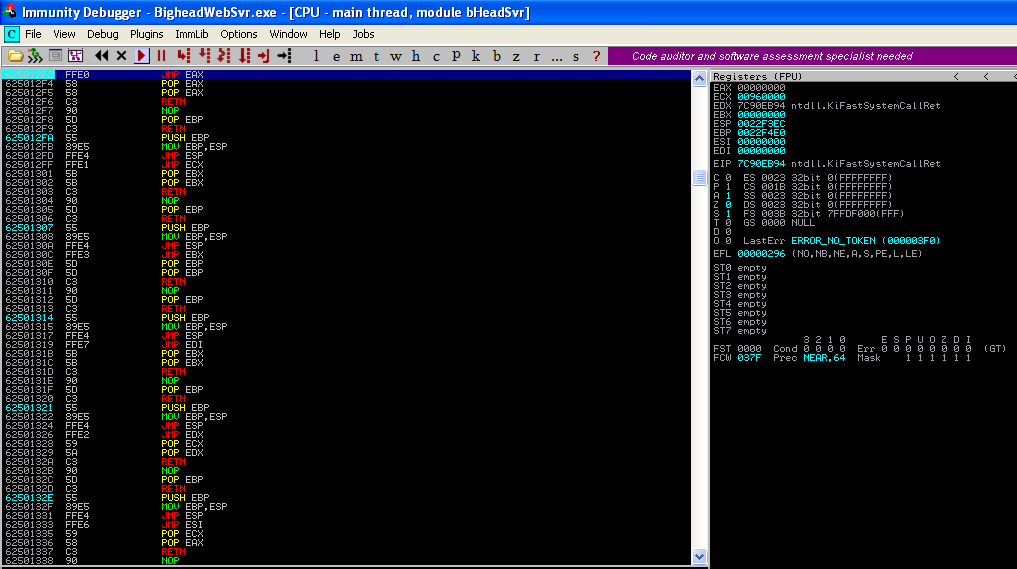Click the Open executable folder icon
Screen dimensions: 1017x569
coord(13,56)
